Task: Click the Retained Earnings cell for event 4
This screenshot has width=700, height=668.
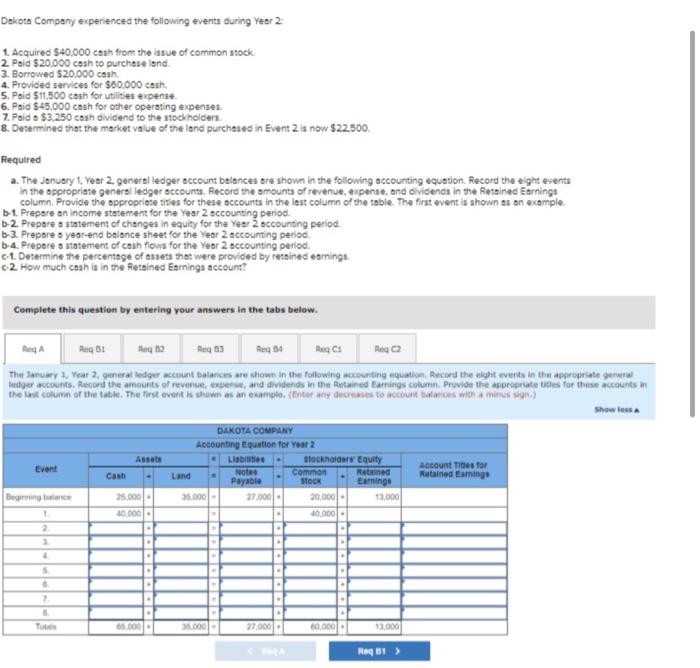Action: (374, 556)
